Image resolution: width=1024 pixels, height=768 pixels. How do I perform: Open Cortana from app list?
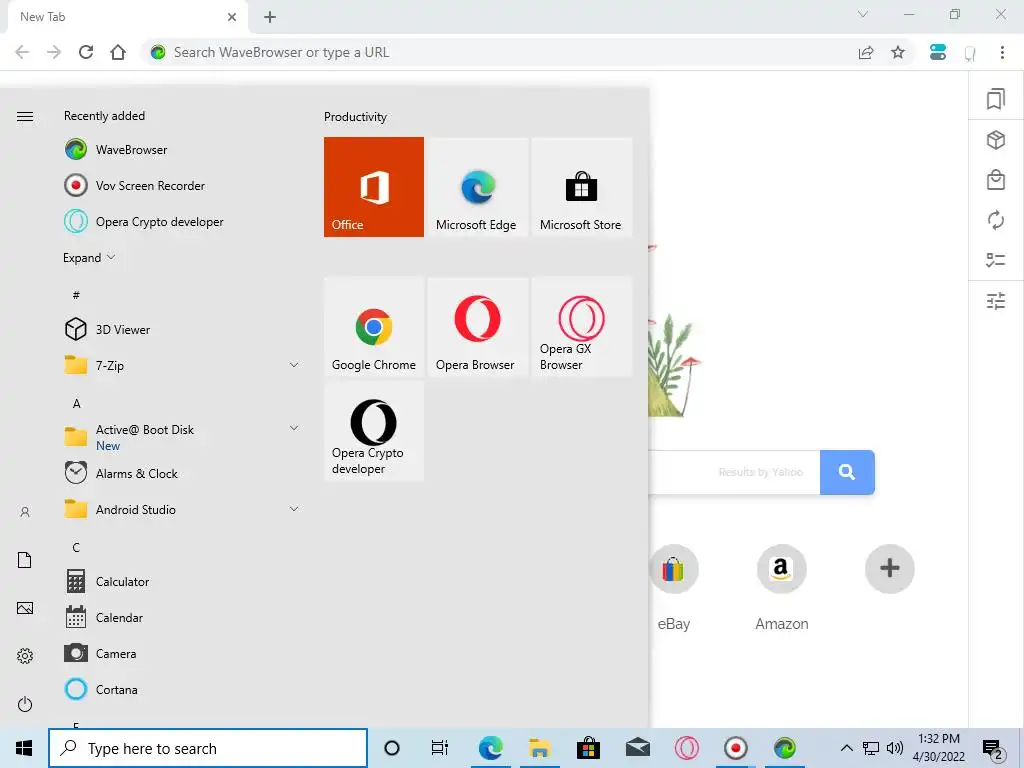tap(181, 689)
